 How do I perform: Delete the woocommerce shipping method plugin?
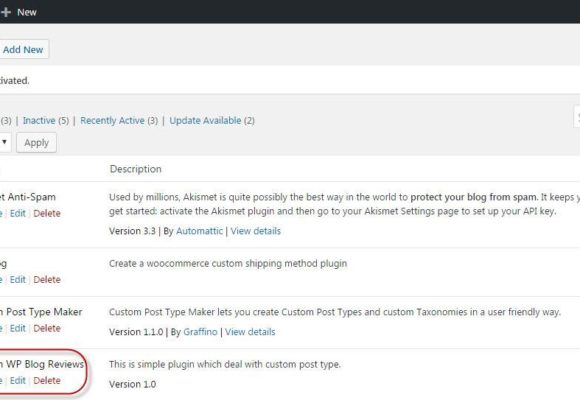47,280
